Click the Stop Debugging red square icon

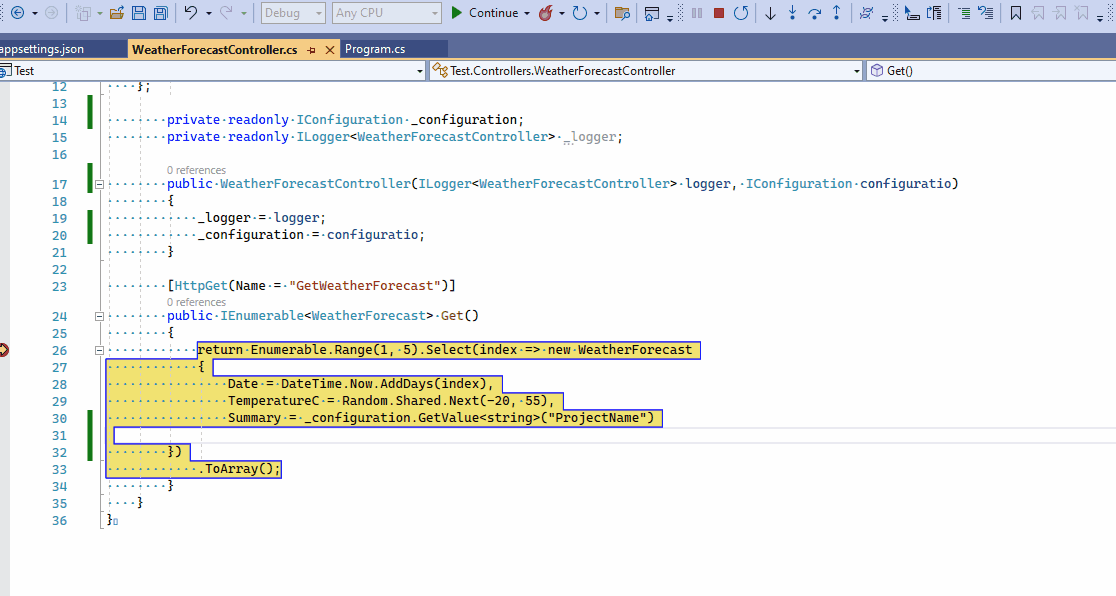click(717, 13)
